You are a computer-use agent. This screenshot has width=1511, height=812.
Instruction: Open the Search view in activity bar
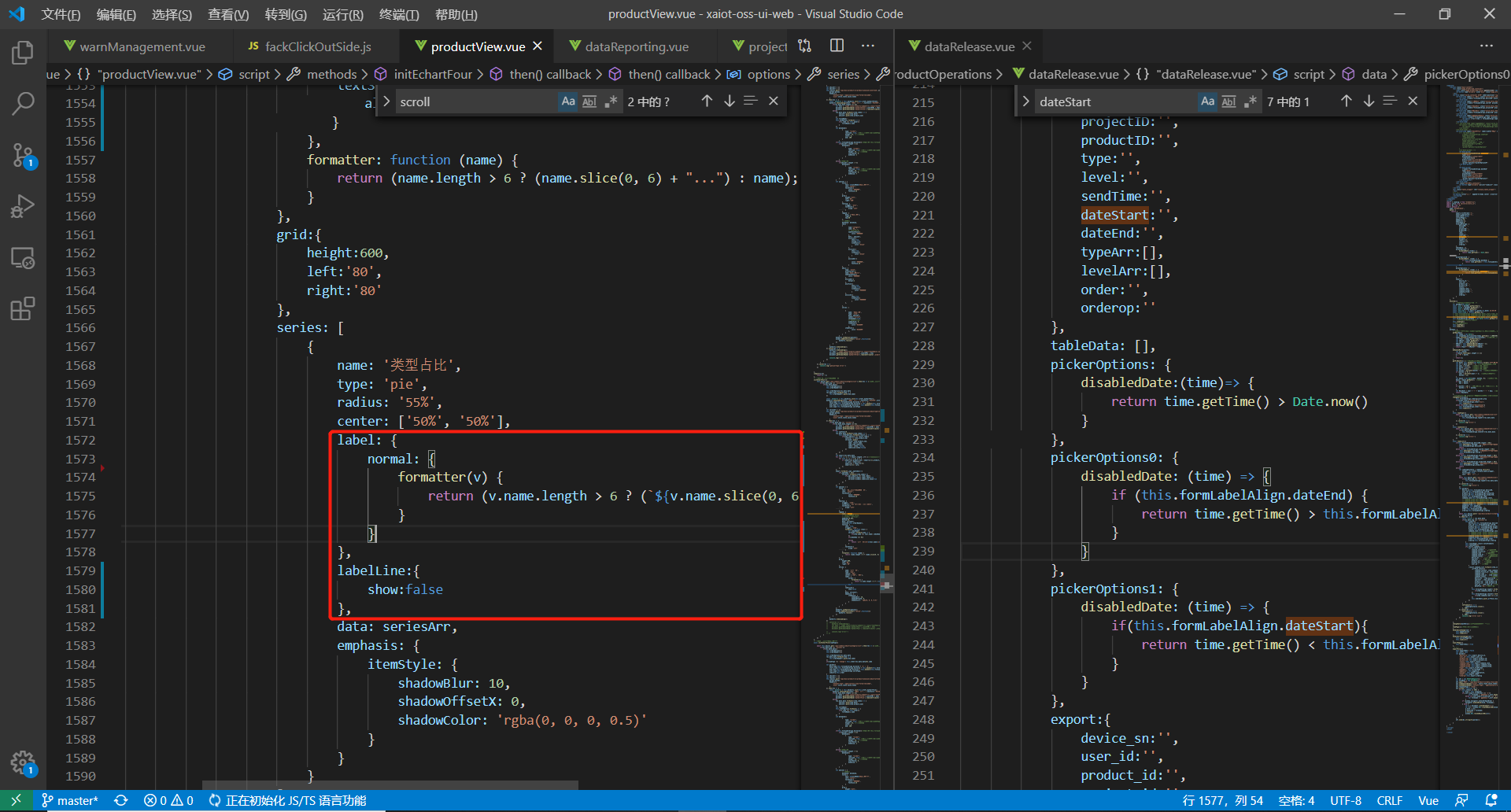pos(23,103)
